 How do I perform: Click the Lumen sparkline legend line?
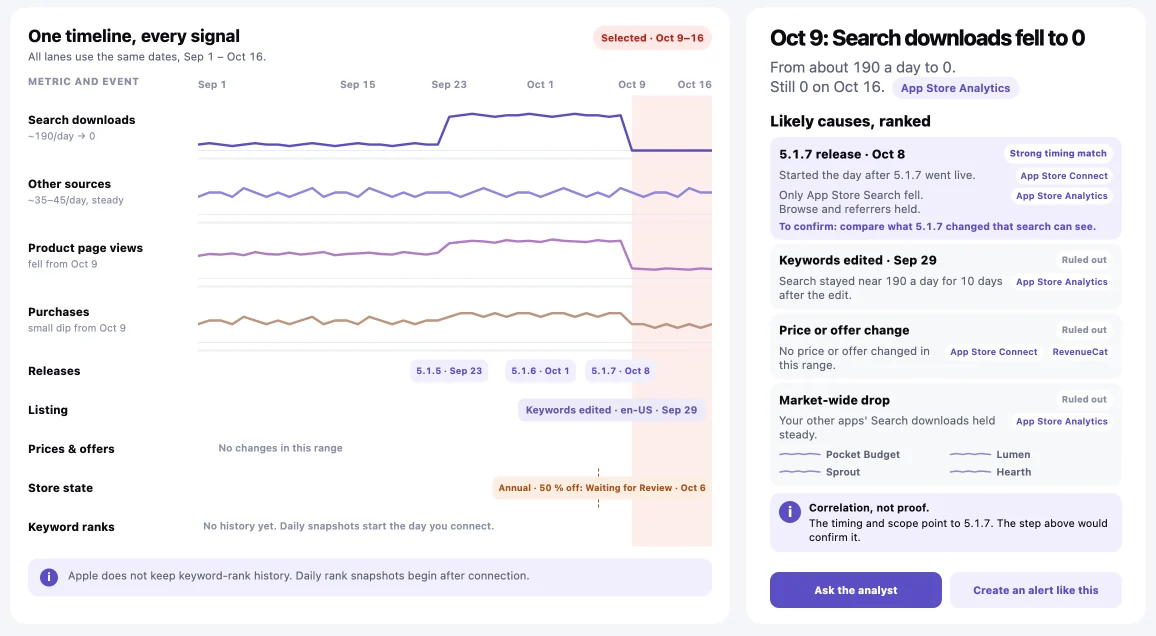[969, 455]
